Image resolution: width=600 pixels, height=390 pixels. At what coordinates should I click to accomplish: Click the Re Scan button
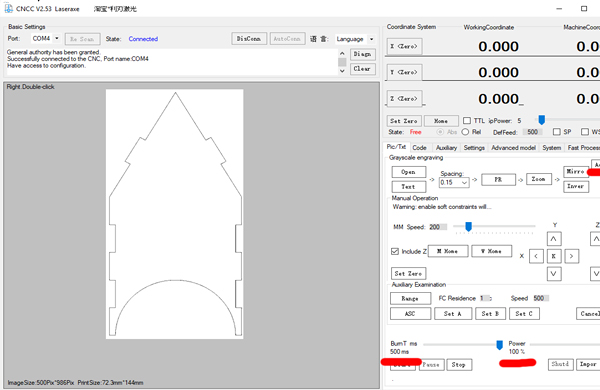(x=82, y=39)
